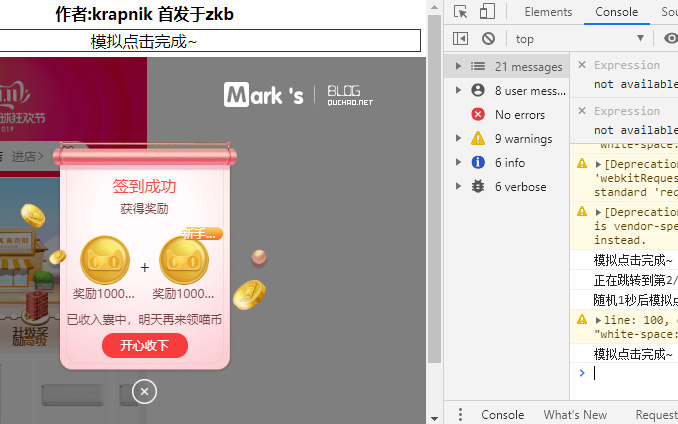Click into the console prompt input

tap(636, 373)
